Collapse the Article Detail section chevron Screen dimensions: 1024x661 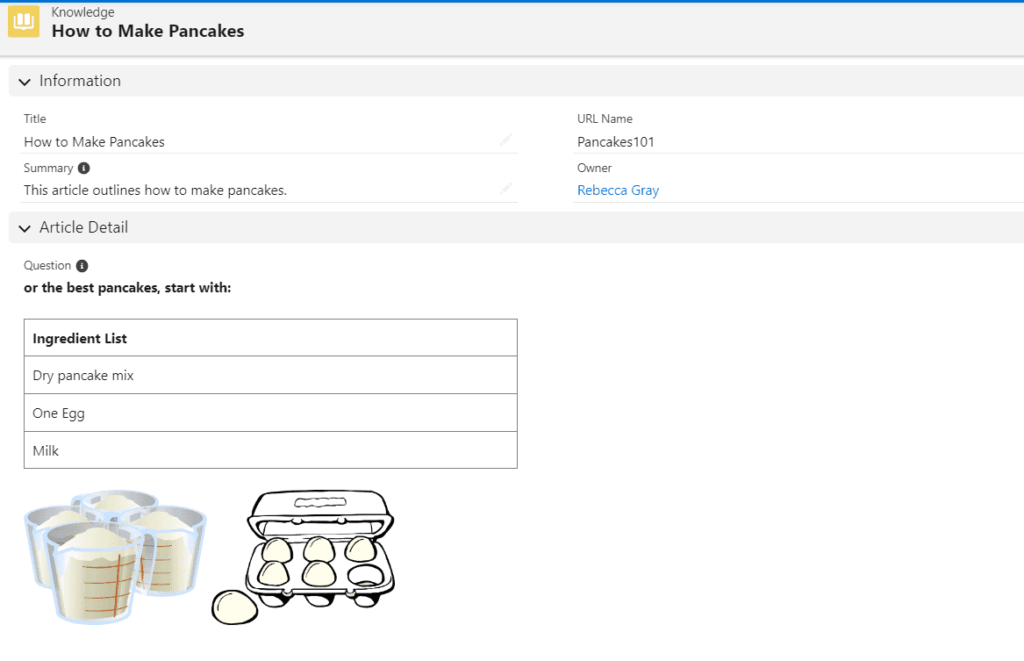tap(24, 228)
